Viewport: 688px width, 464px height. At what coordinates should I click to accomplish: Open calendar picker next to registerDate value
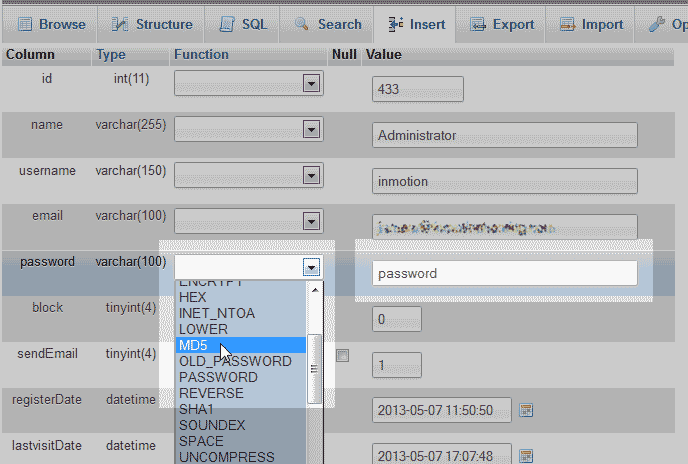[x=527, y=410]
